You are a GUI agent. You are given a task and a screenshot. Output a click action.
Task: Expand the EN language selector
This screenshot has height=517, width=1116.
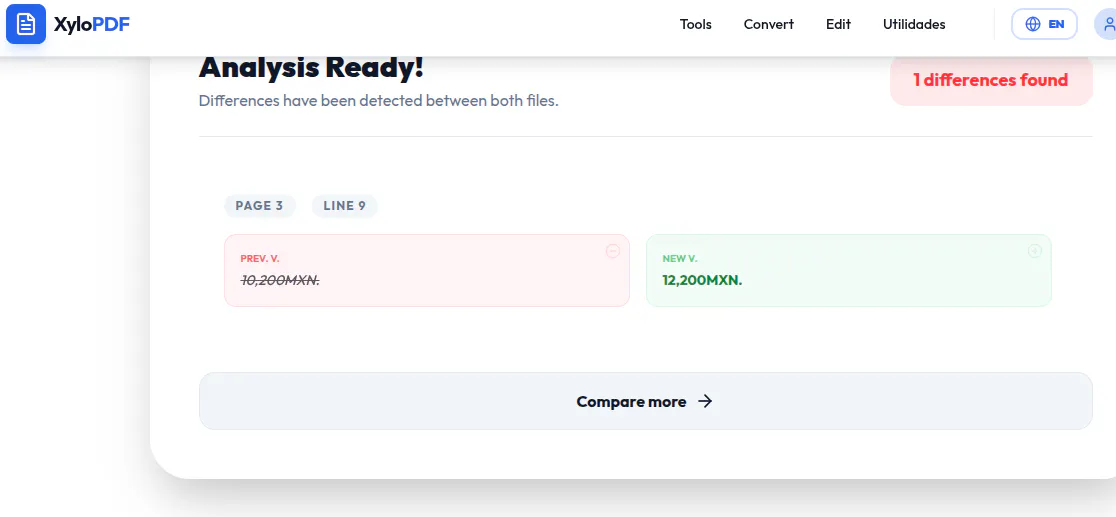[1044, 24]
